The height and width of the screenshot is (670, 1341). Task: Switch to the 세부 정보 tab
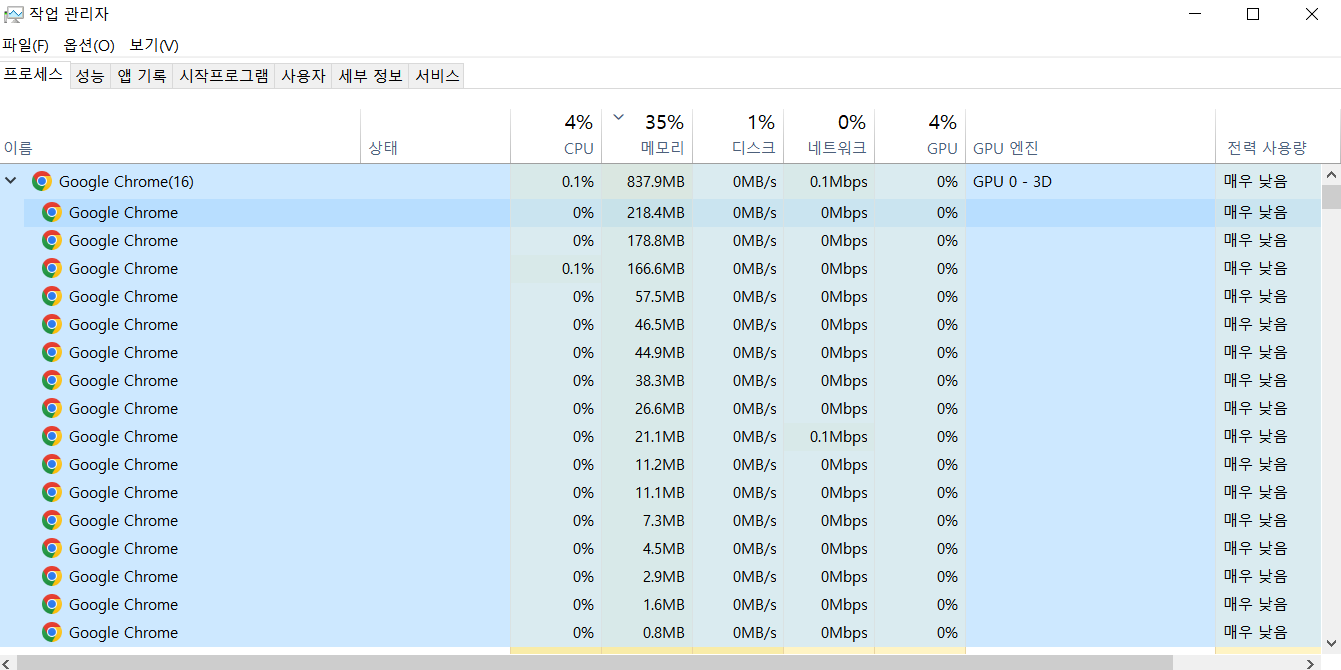371,76
